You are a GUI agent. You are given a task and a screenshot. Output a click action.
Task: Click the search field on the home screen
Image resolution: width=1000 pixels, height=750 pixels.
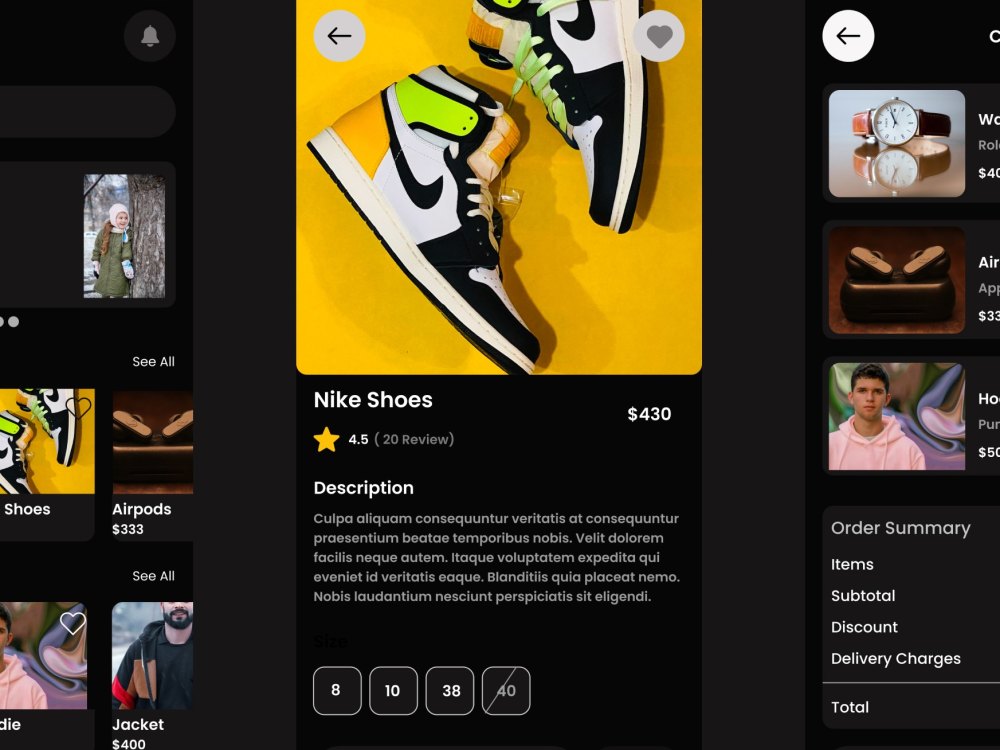point(87,111)
